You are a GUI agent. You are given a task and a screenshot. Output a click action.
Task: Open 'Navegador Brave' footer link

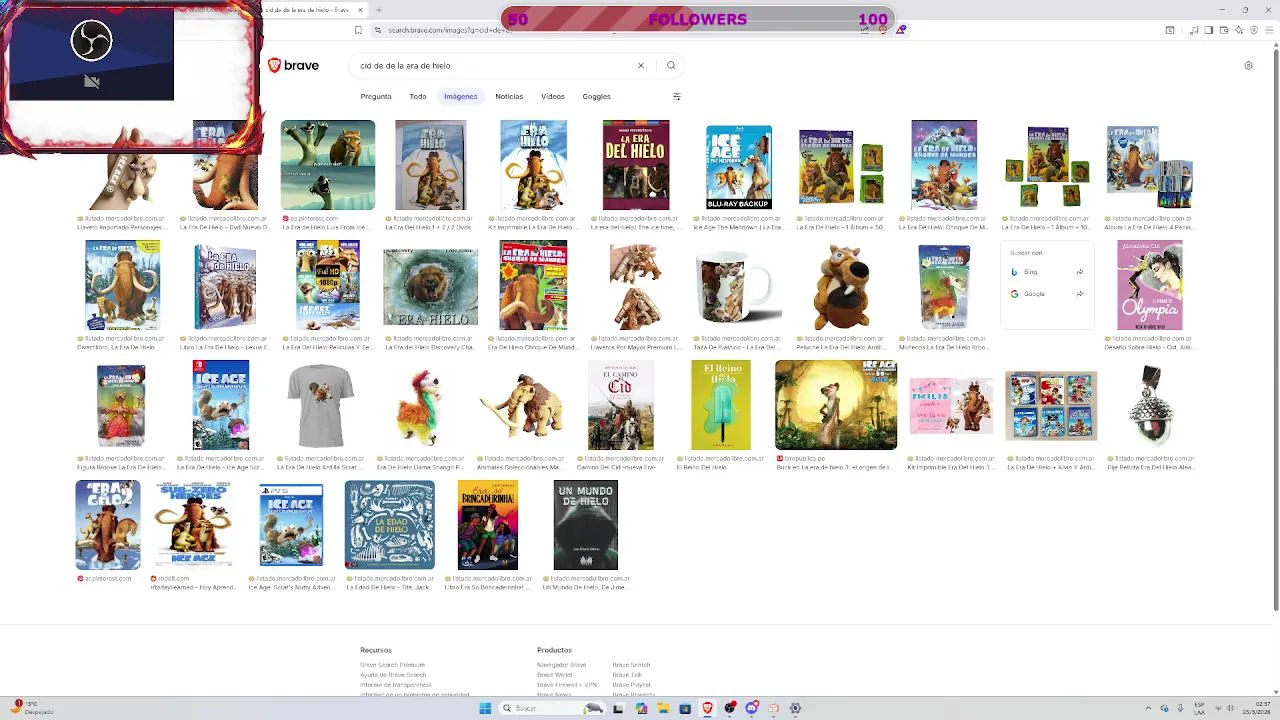[562, 665]
